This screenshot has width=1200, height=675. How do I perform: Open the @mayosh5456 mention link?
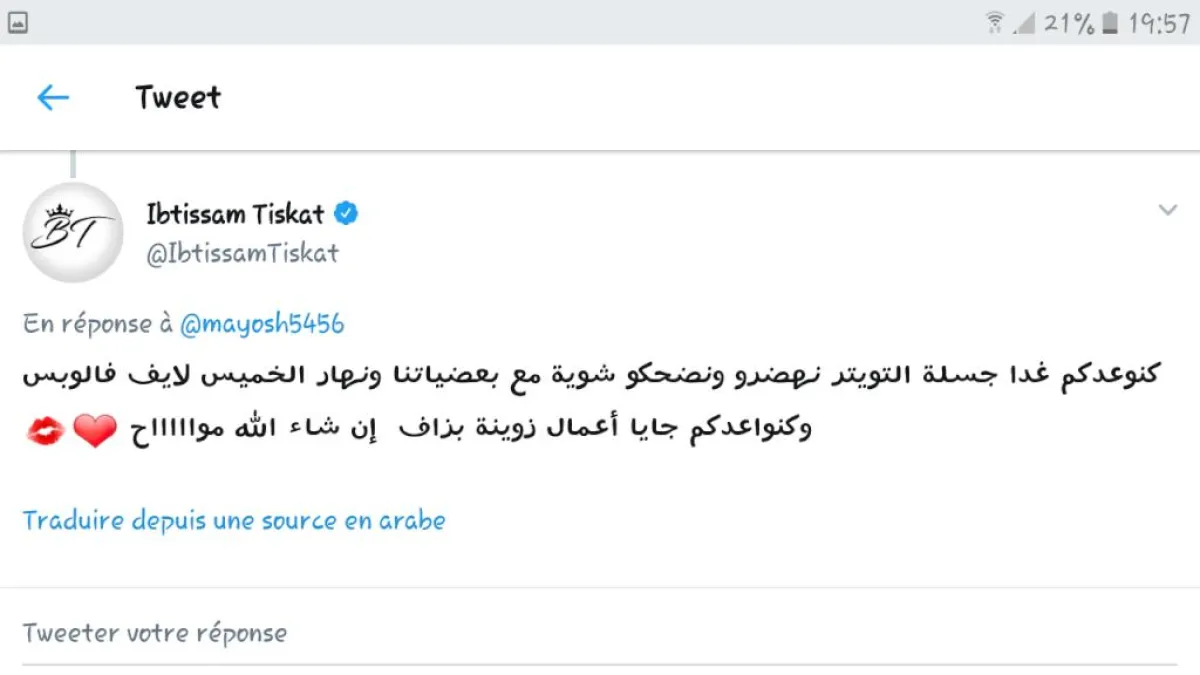tap(261, 324)
